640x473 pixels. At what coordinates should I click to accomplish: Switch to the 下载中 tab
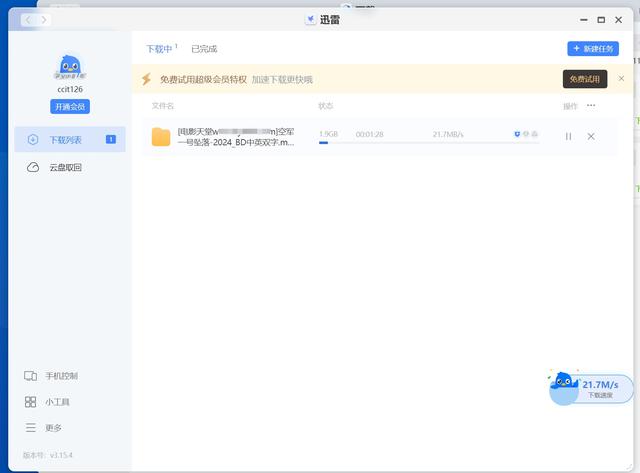159,49
